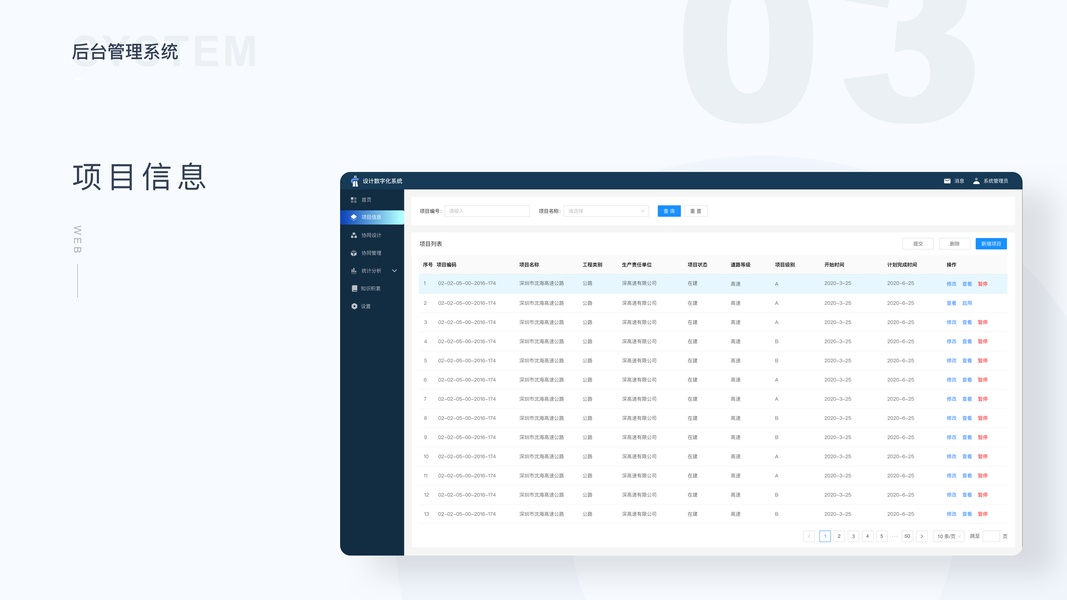Select the 首页 menu item label
The image size is (1067, 600).
point(366,200)
